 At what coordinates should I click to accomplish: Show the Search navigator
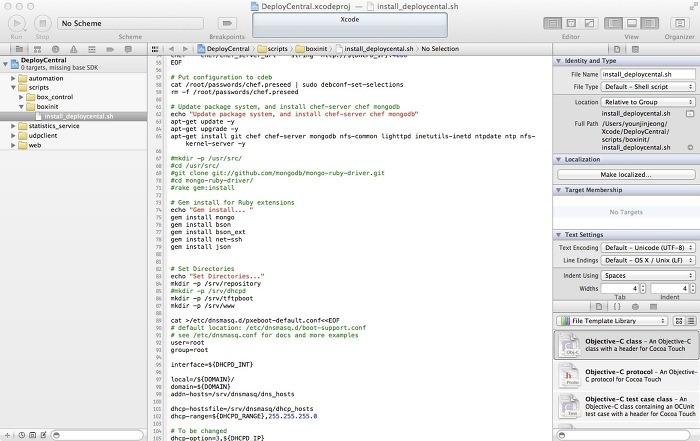coord(55,49)
